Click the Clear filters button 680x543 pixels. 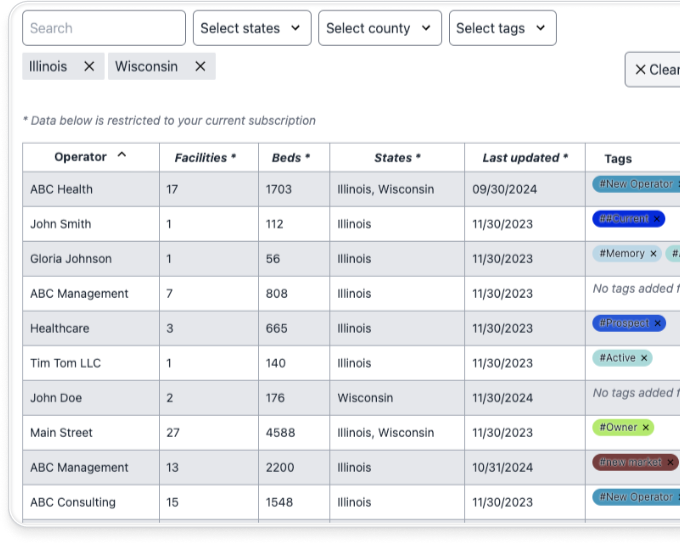pos(655,70)
